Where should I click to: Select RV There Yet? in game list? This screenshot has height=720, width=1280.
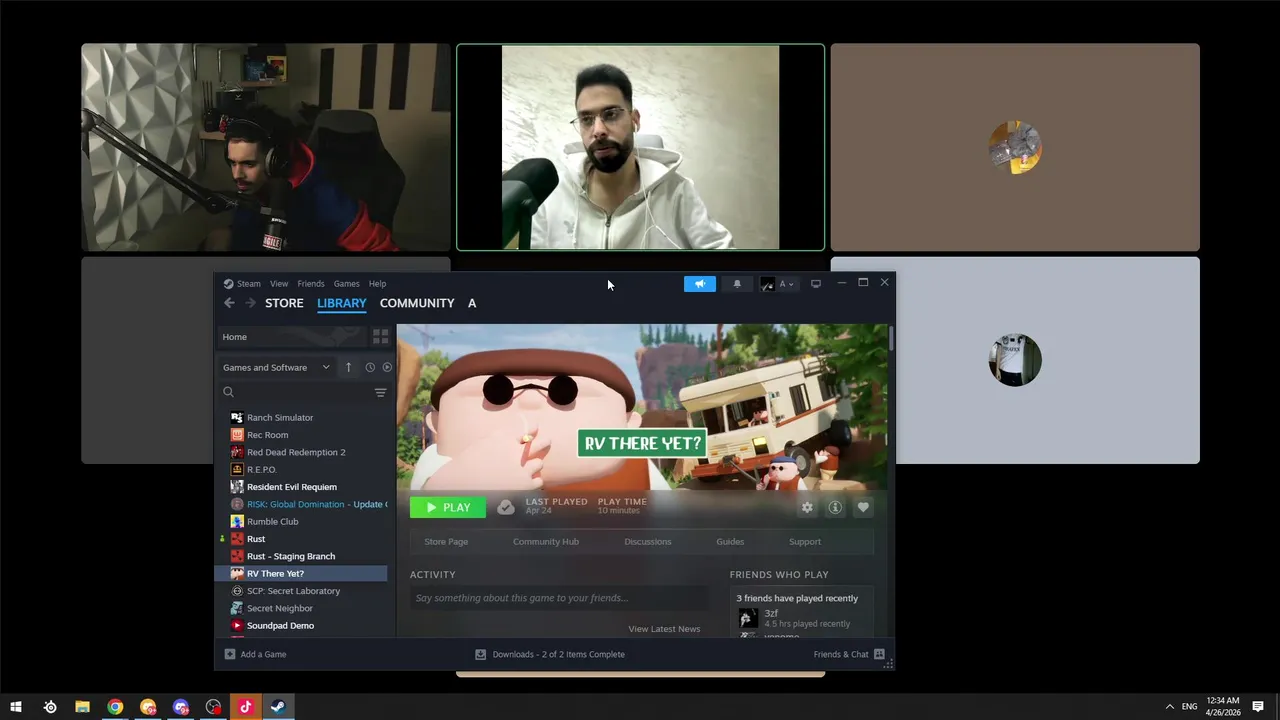[x=302, y=573]
